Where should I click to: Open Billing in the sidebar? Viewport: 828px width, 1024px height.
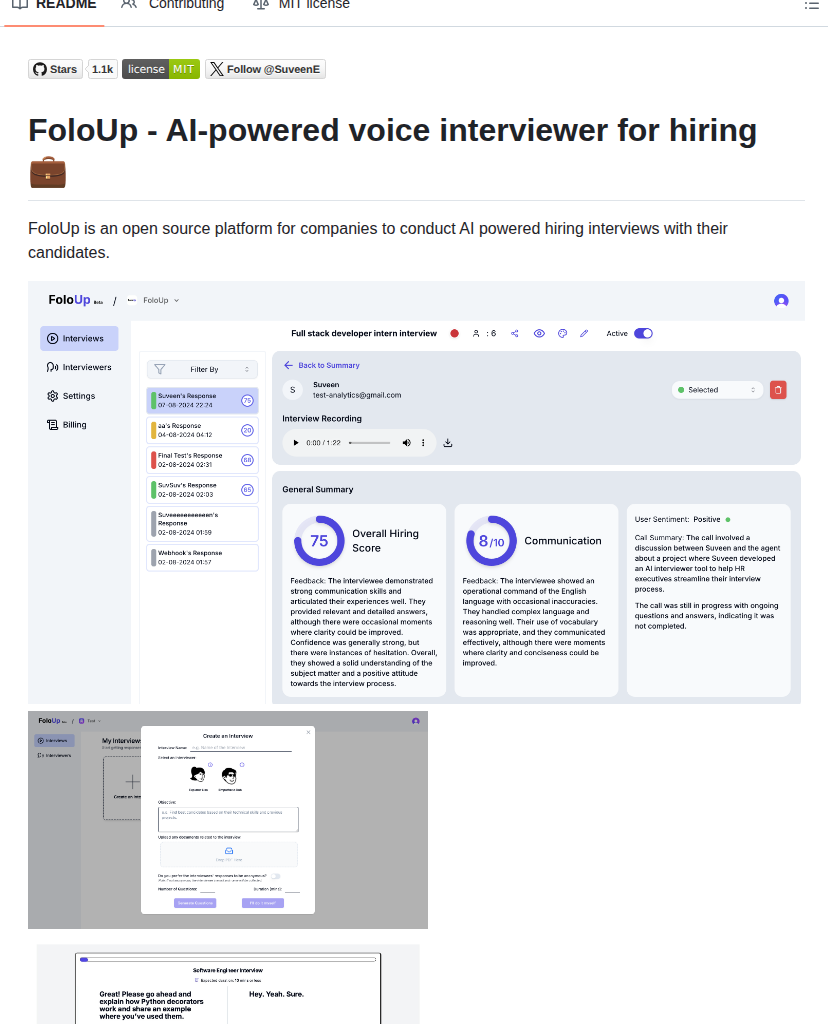[67, 424]
